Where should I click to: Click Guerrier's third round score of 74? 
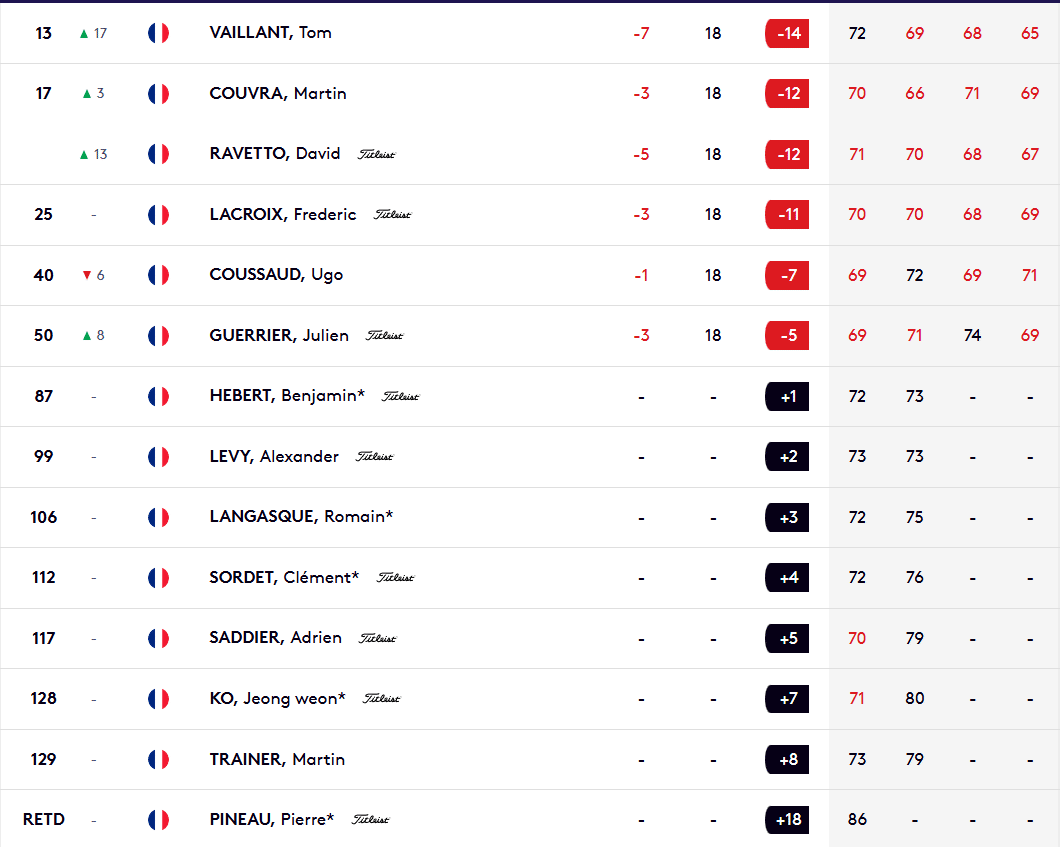[972, 336]
